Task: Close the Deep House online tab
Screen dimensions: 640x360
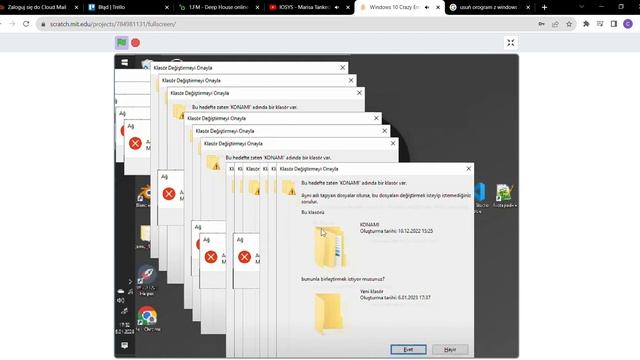Action: (257, 7)
